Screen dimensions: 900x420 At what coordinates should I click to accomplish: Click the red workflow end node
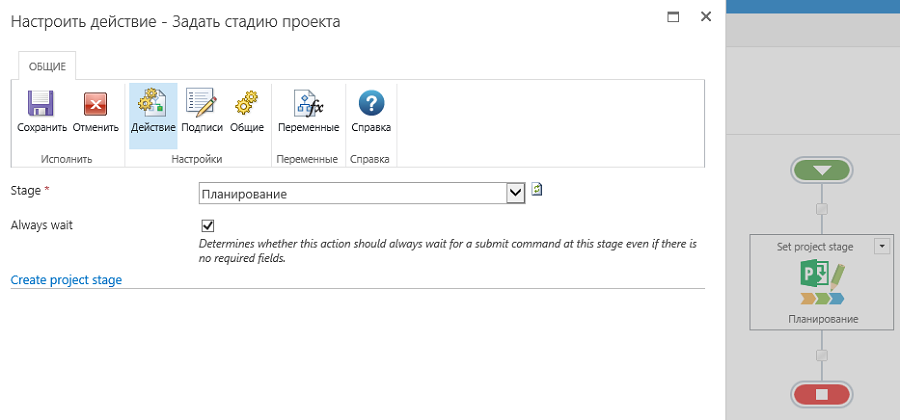tap(821, 395)
